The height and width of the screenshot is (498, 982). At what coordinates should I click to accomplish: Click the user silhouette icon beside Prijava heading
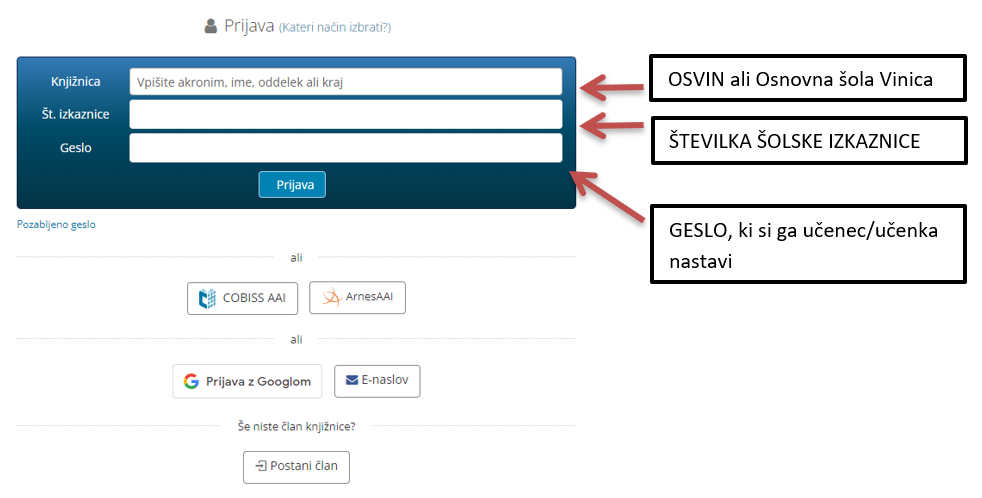(210, 26)
